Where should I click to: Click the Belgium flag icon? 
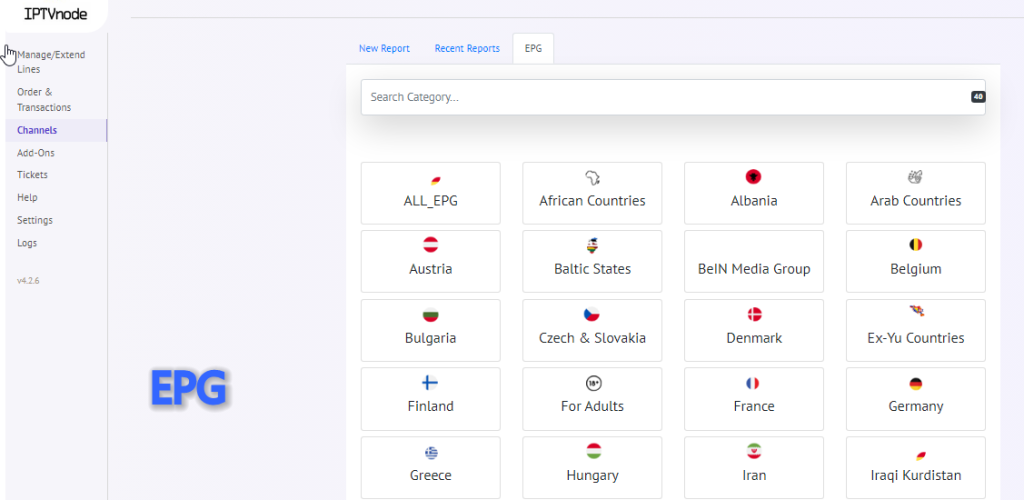[915, 245]
